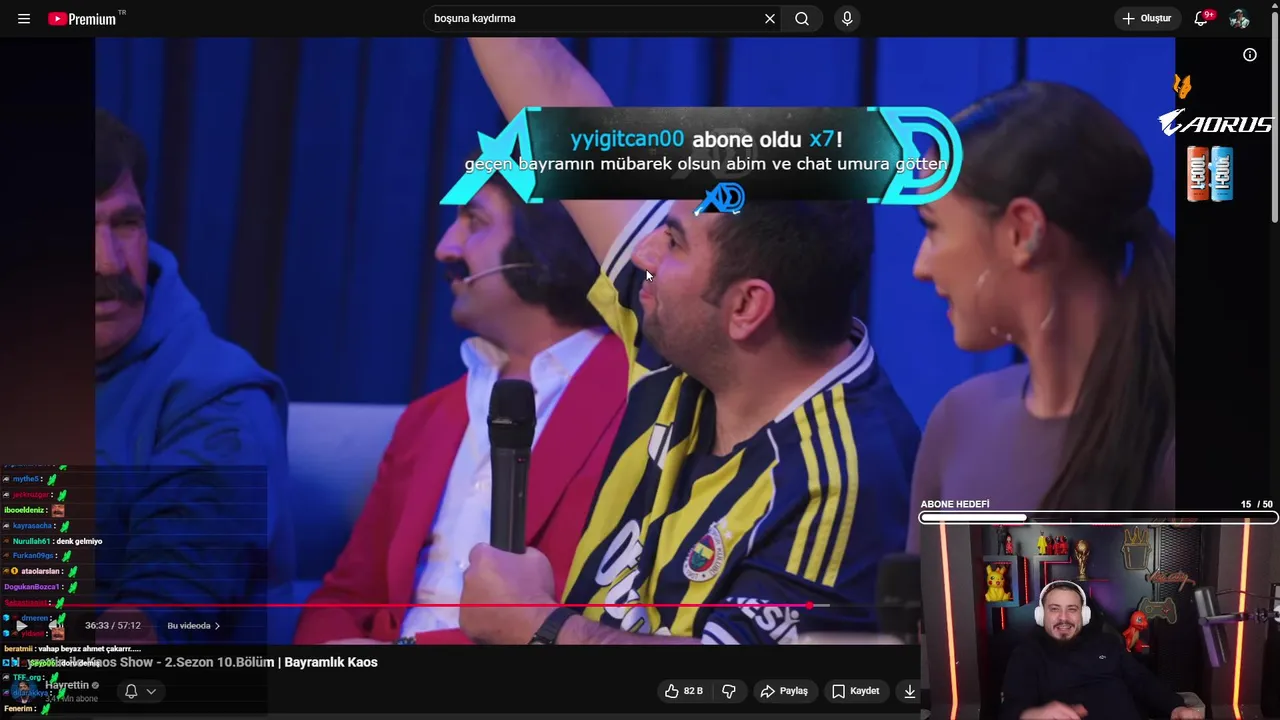Open the Hayrettin channel avatar
The image size is (1280, 720).
click(22, 691)
